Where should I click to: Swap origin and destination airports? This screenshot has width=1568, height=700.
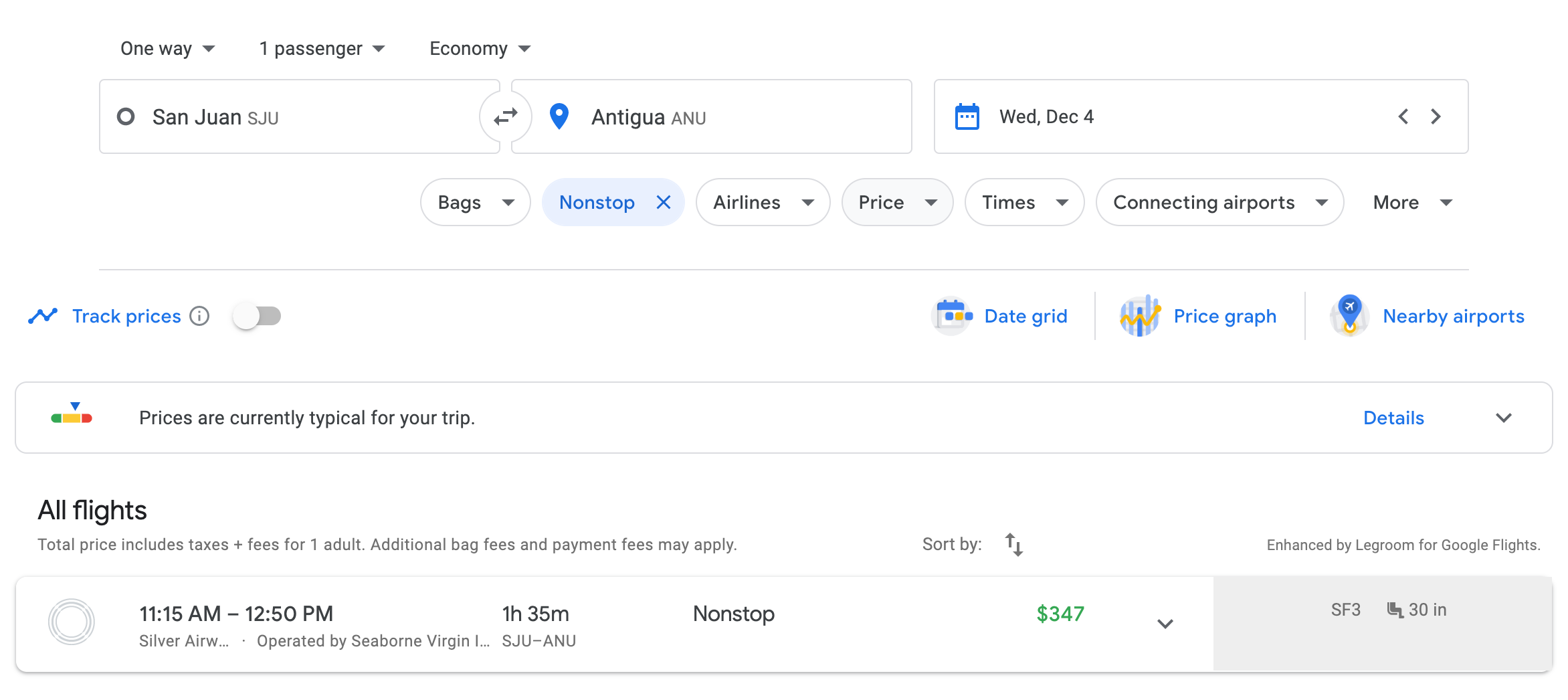pos(506,116)
